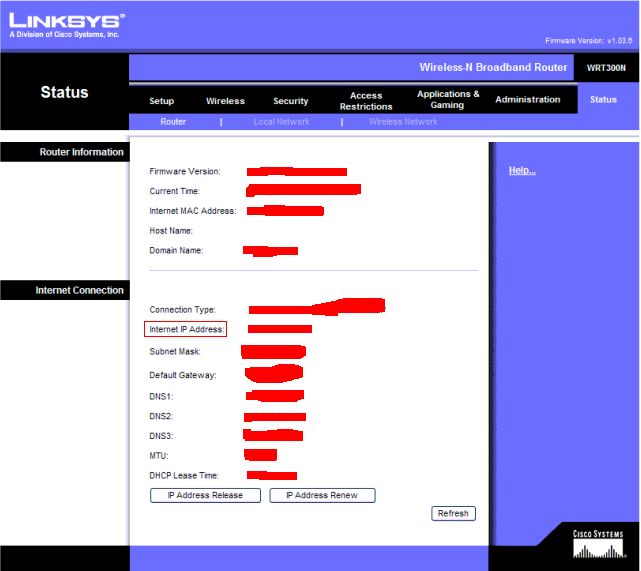Click the Internet IP Address label
This screenshot has width=641, height=571.
tap(187, 329)
